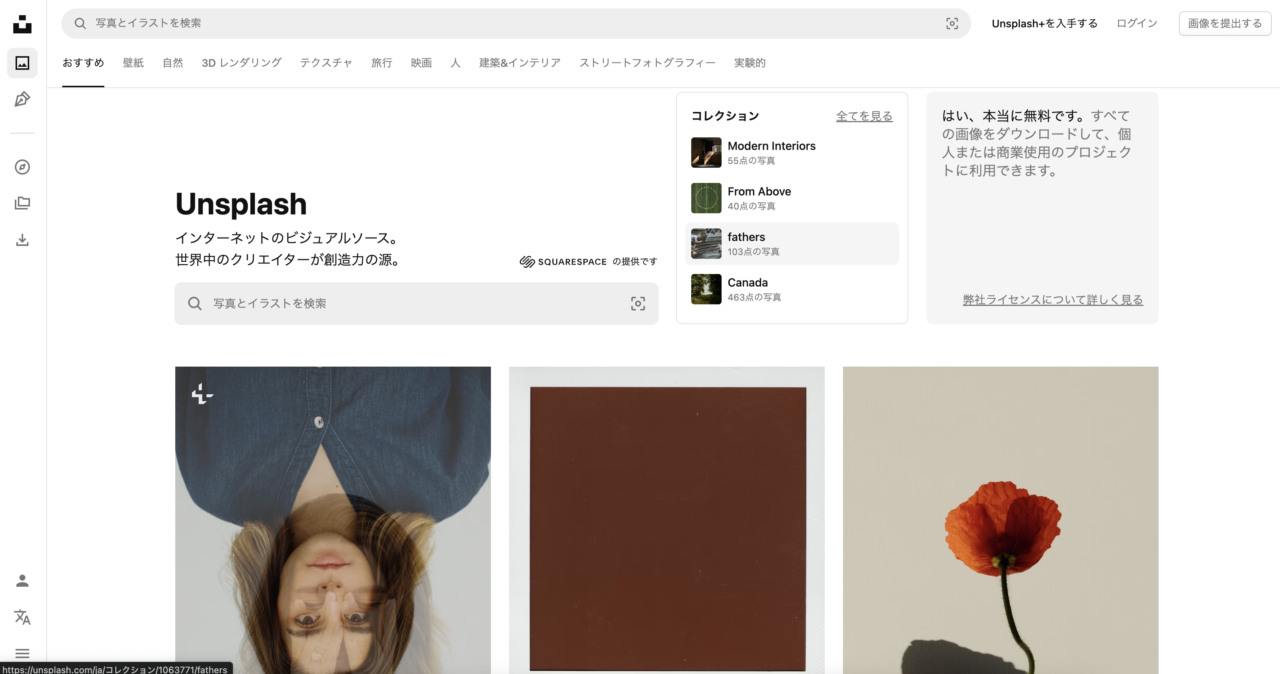Screen dimensions: 1280x674
Task: Open the profile person icon in sidebar
Action: point(22,581)
